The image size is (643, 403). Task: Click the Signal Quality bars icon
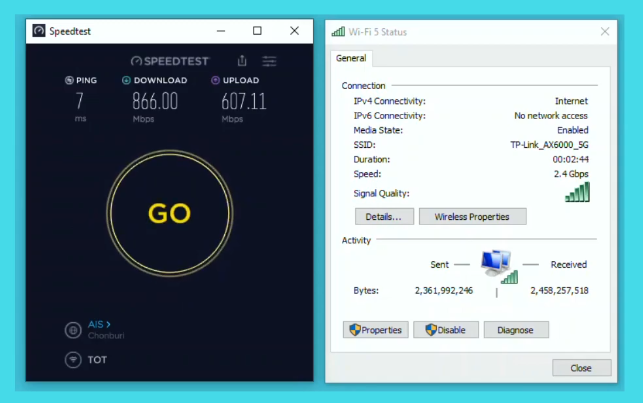(577, 192)
